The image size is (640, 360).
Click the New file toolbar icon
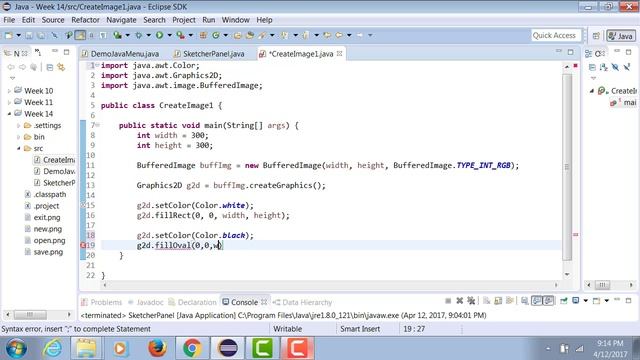point(8,36)
